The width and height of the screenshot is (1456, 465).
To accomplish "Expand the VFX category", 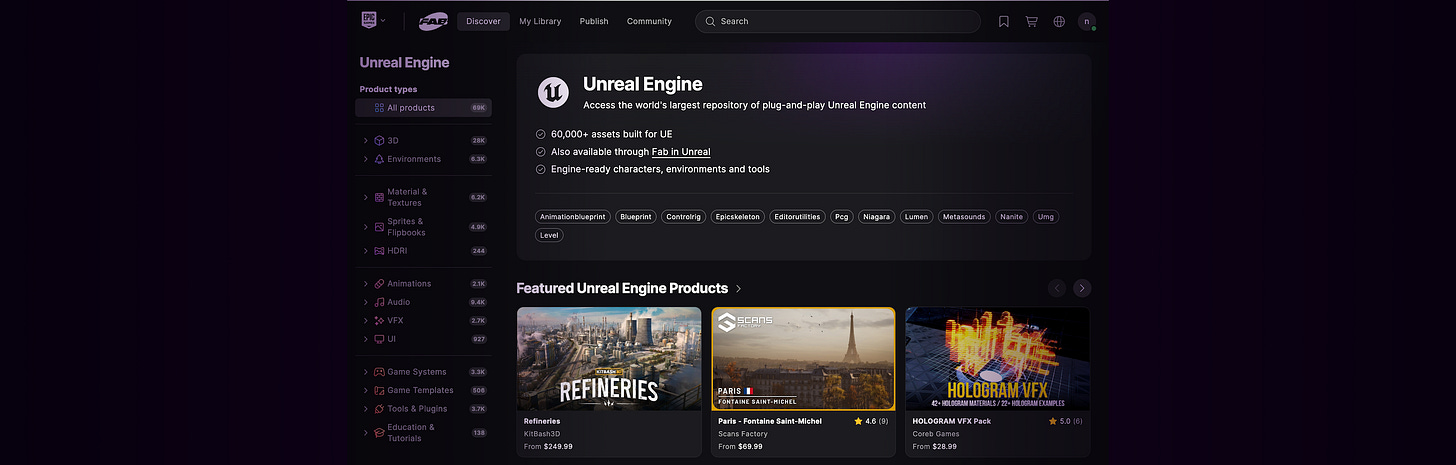I will [366, 321].
